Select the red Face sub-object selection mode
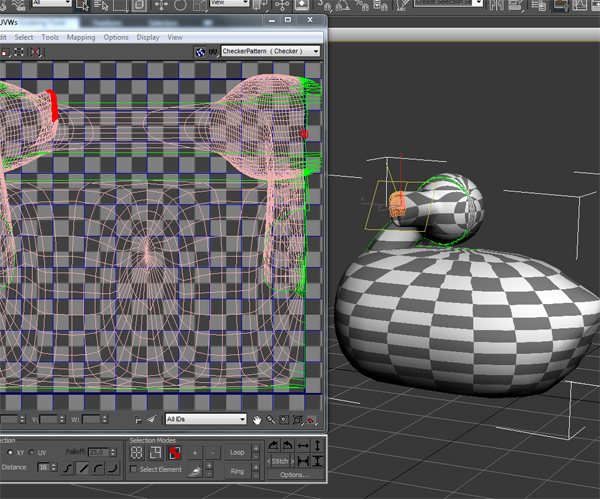Viewport: 600px width, 499px height. 174,453
